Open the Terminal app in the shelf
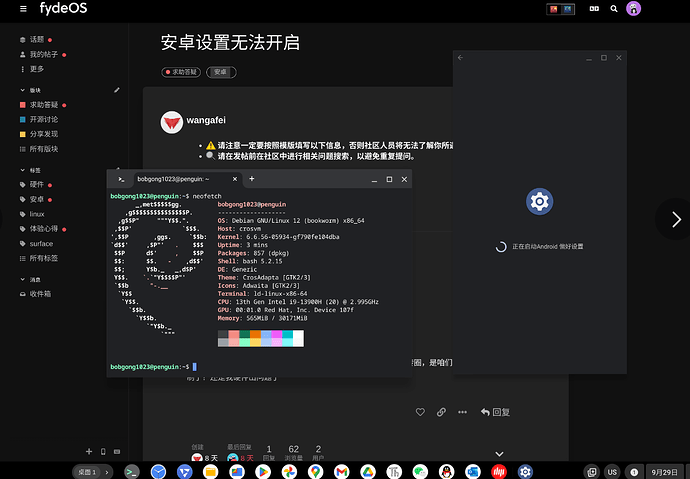Screen dimensions: 690x479 coord(132,471)
